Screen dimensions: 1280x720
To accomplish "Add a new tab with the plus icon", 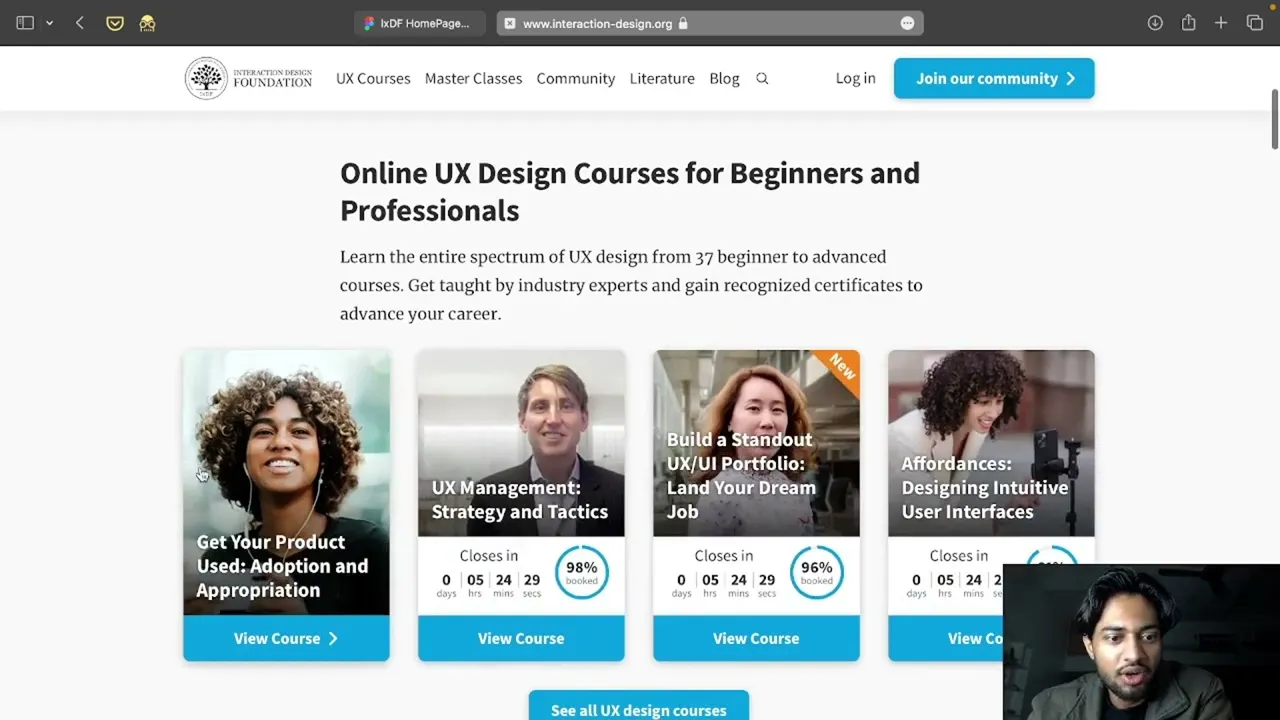I will (x=1221, y=23).
